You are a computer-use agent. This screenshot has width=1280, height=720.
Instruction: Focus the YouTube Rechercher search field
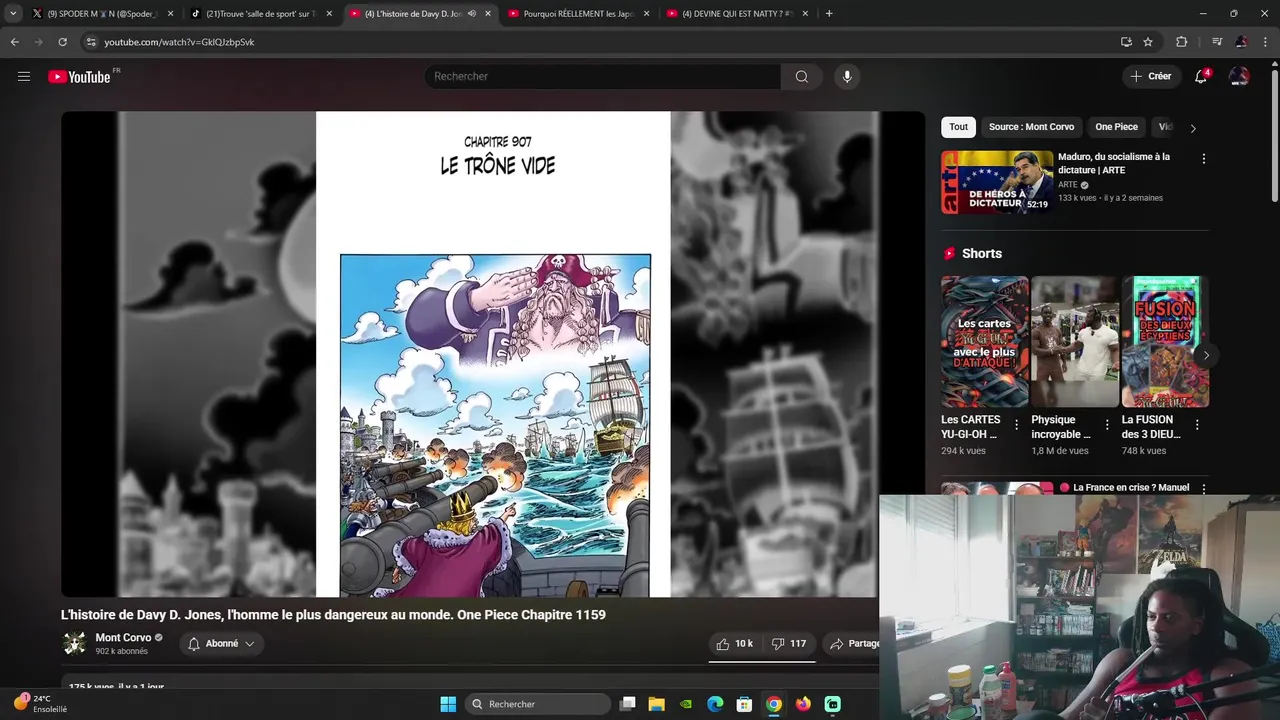coord(603,76)
